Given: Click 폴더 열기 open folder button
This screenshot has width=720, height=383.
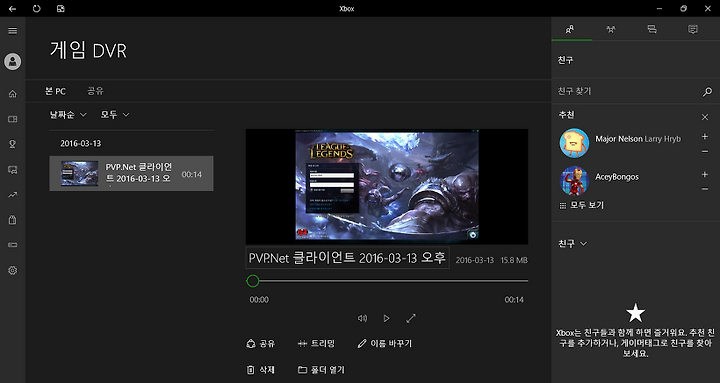Looking at the screenshot, I should (x=321, y=370).
